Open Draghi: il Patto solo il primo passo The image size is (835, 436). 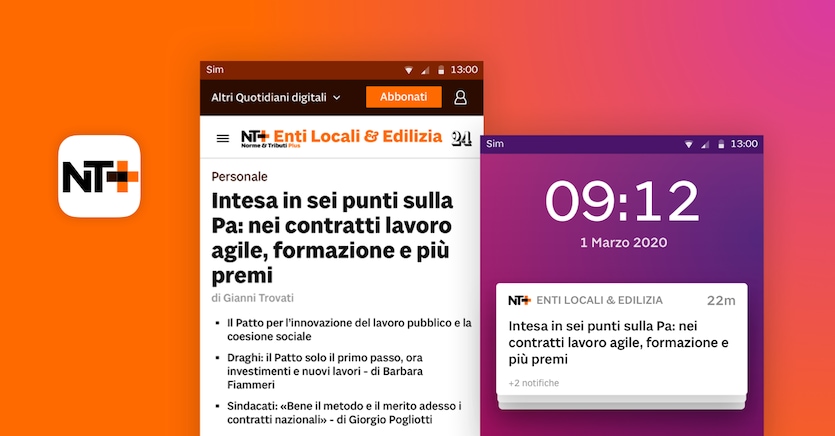tap(325, 371)
